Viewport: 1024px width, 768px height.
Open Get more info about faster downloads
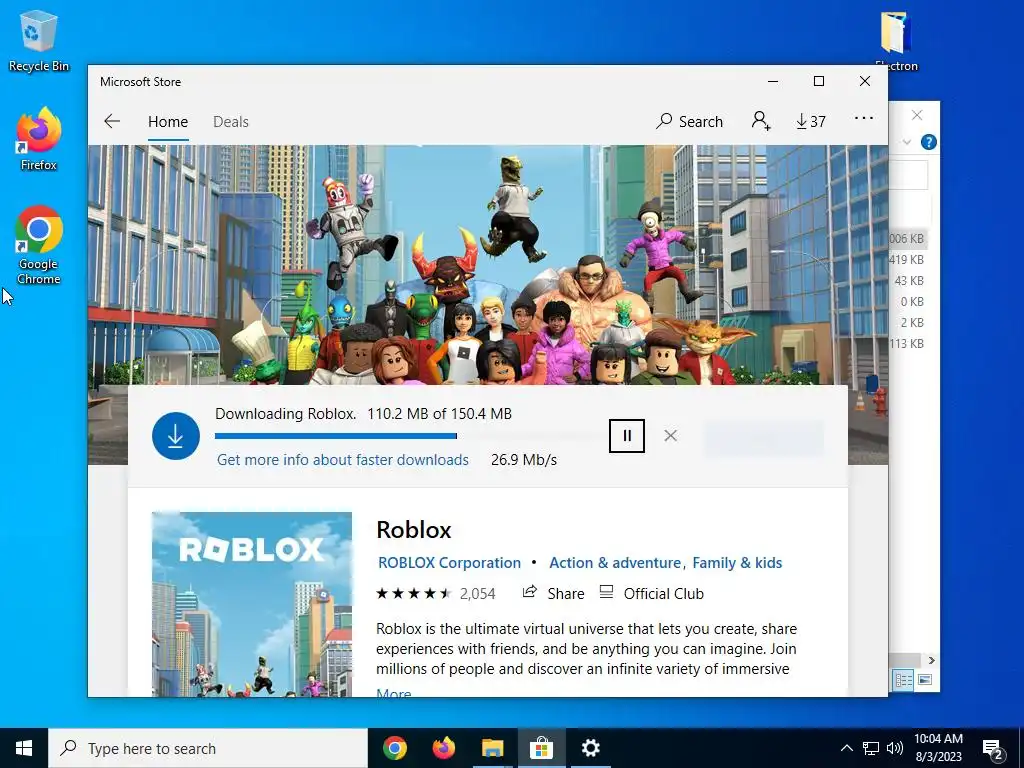343,460
